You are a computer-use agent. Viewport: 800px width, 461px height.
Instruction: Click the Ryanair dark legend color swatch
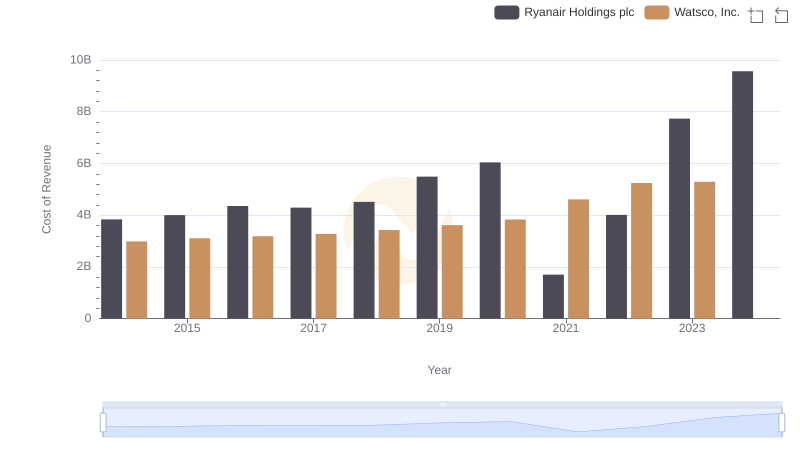[x=507, y=12]
